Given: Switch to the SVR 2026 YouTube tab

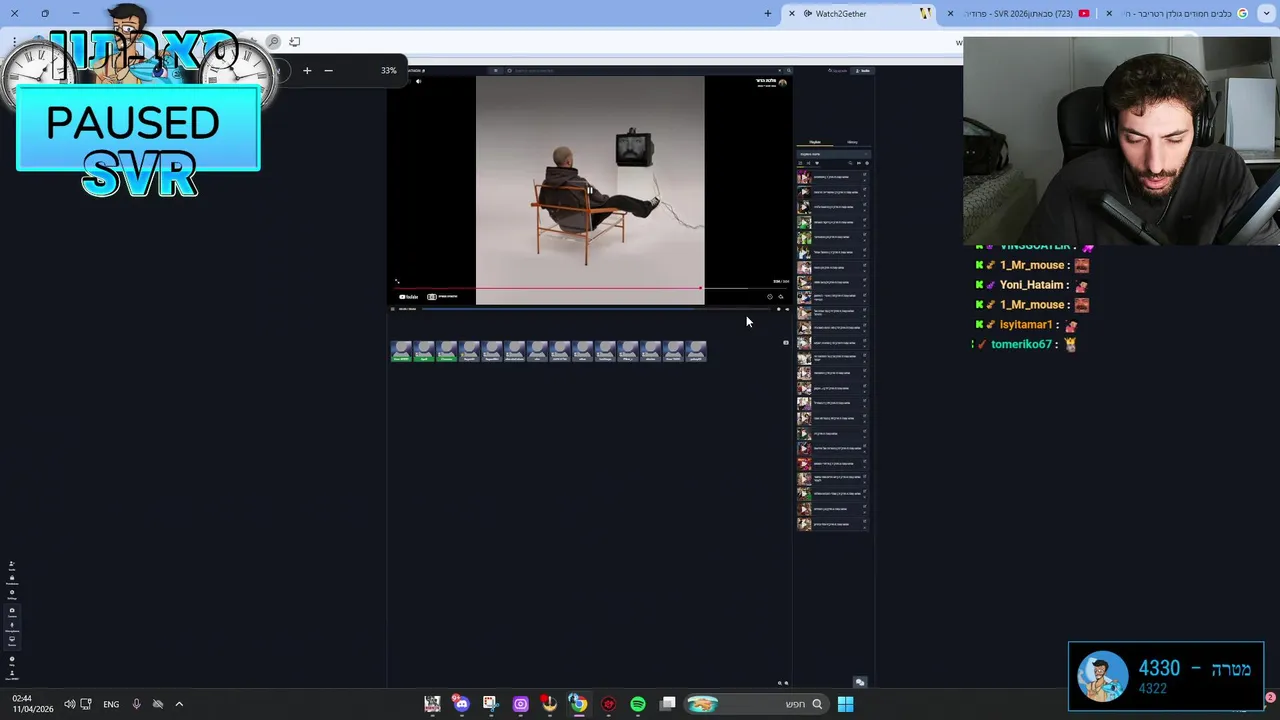Looking at the screenshot, I should 1020,14.
